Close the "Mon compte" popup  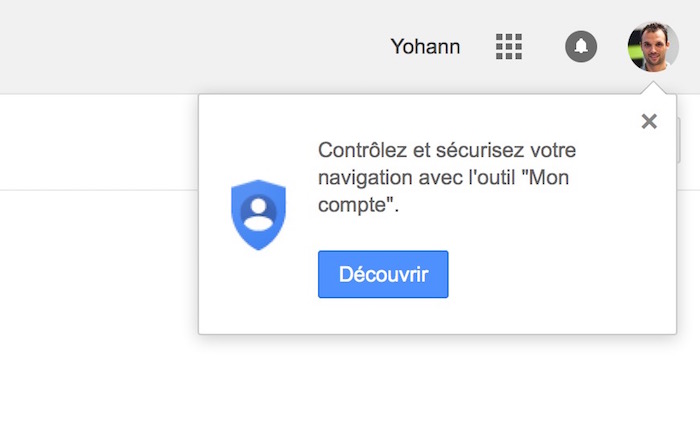[x=649, y=122]
